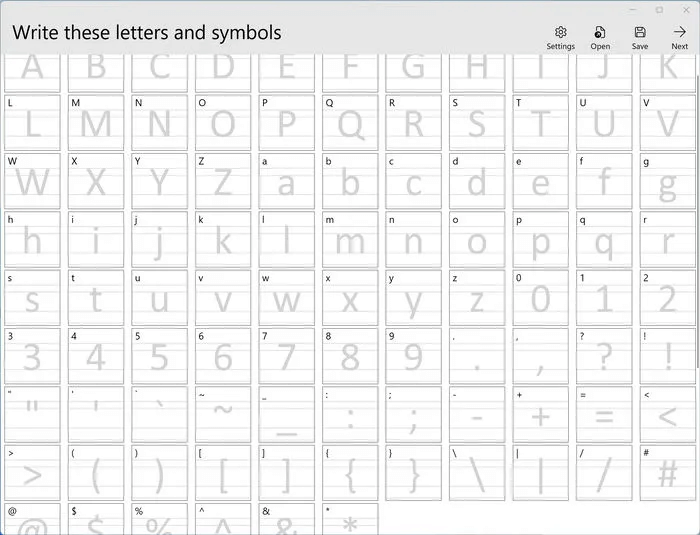Go to Next with the arrow icon
Viewport: 700px width, 535px height.
pyautogui.click(x=679, y=32)
